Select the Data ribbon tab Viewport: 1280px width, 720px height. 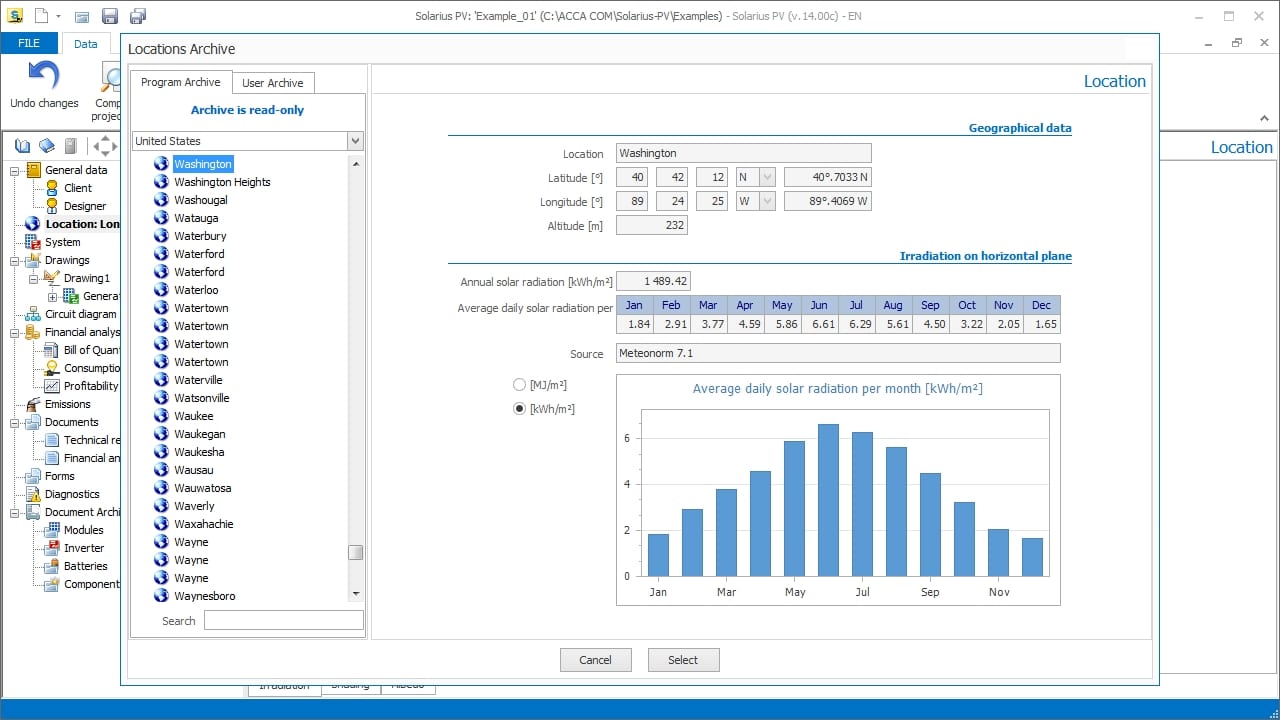click(x=86, y=44)
